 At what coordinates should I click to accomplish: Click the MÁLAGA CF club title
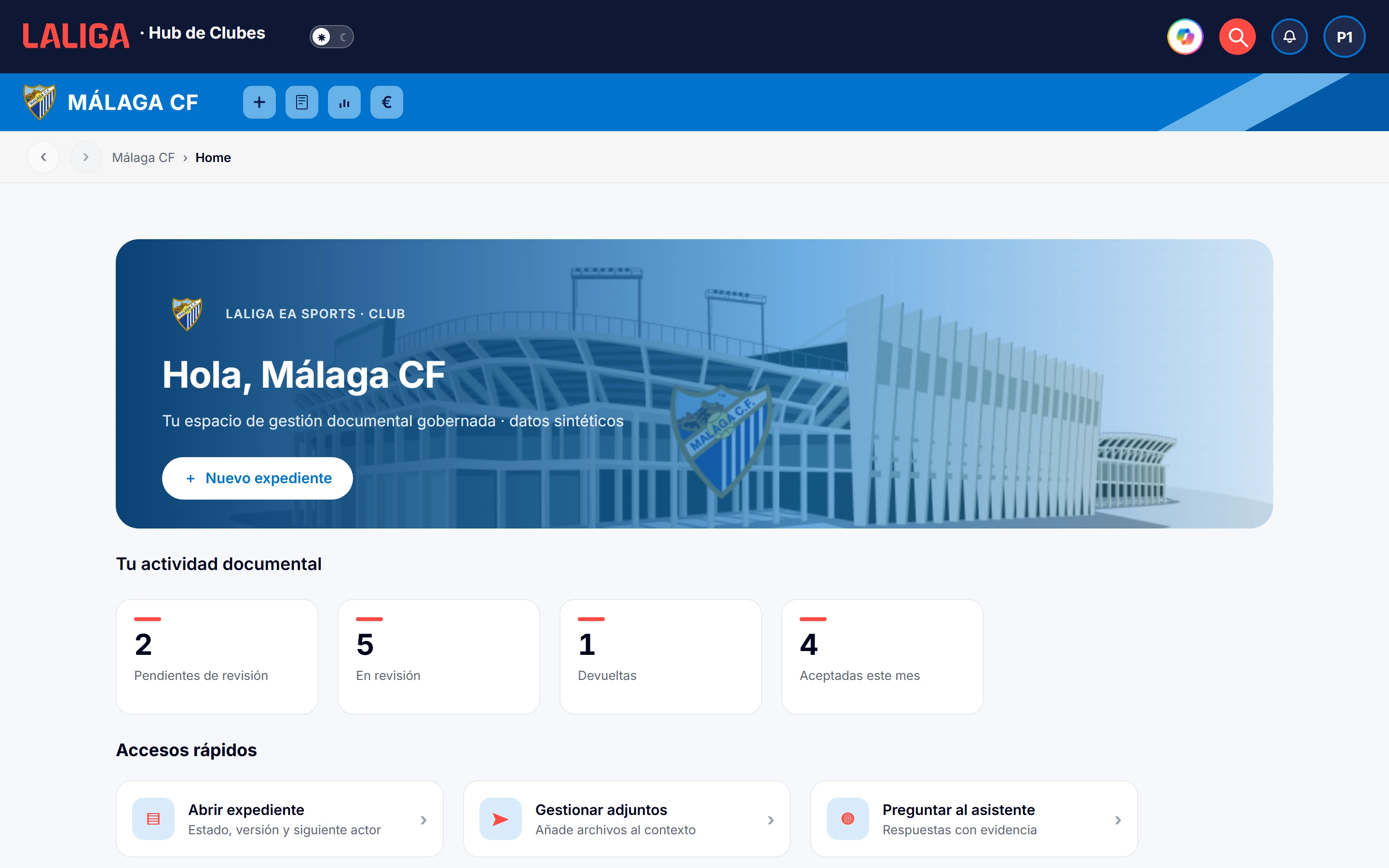pyautogui.click(x=133, y=102)
